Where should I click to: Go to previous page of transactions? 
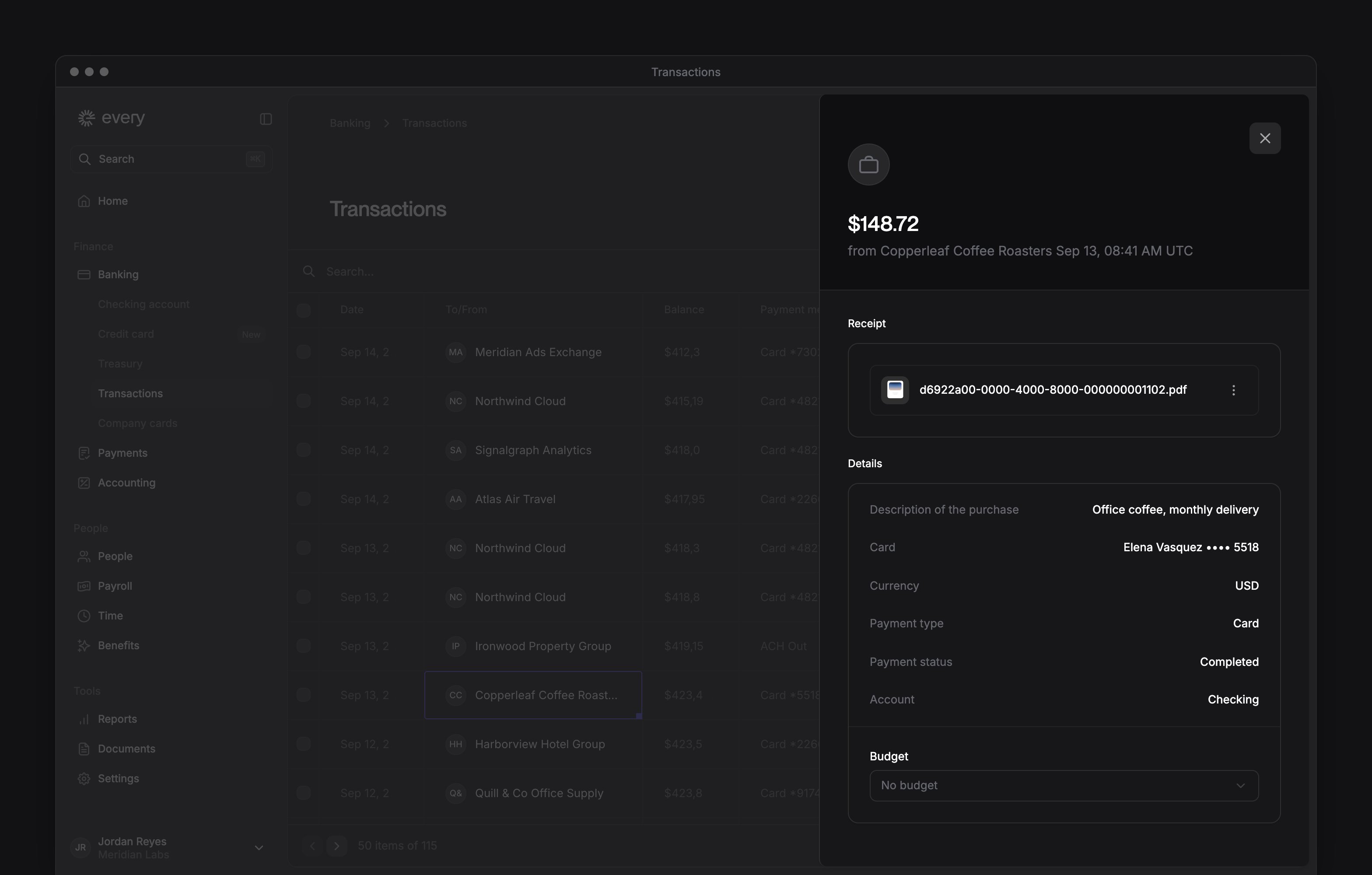(312, 846)
